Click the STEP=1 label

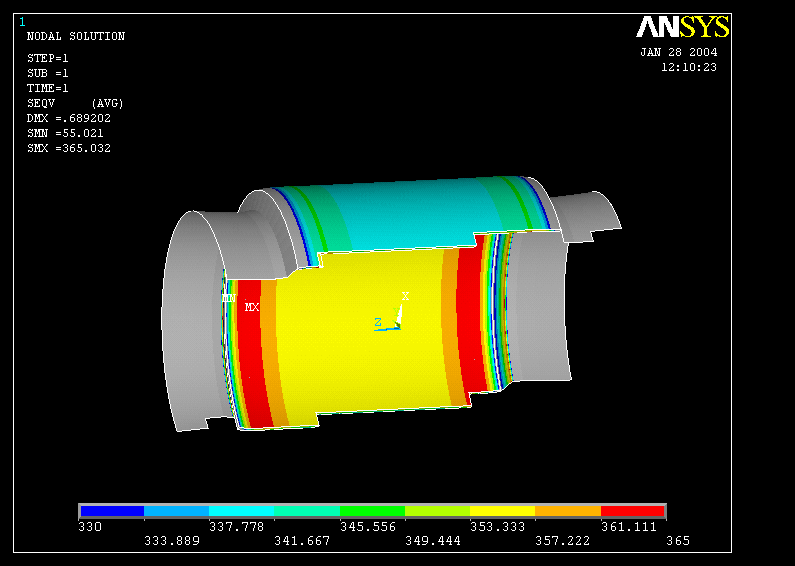(x=48, y=58)
